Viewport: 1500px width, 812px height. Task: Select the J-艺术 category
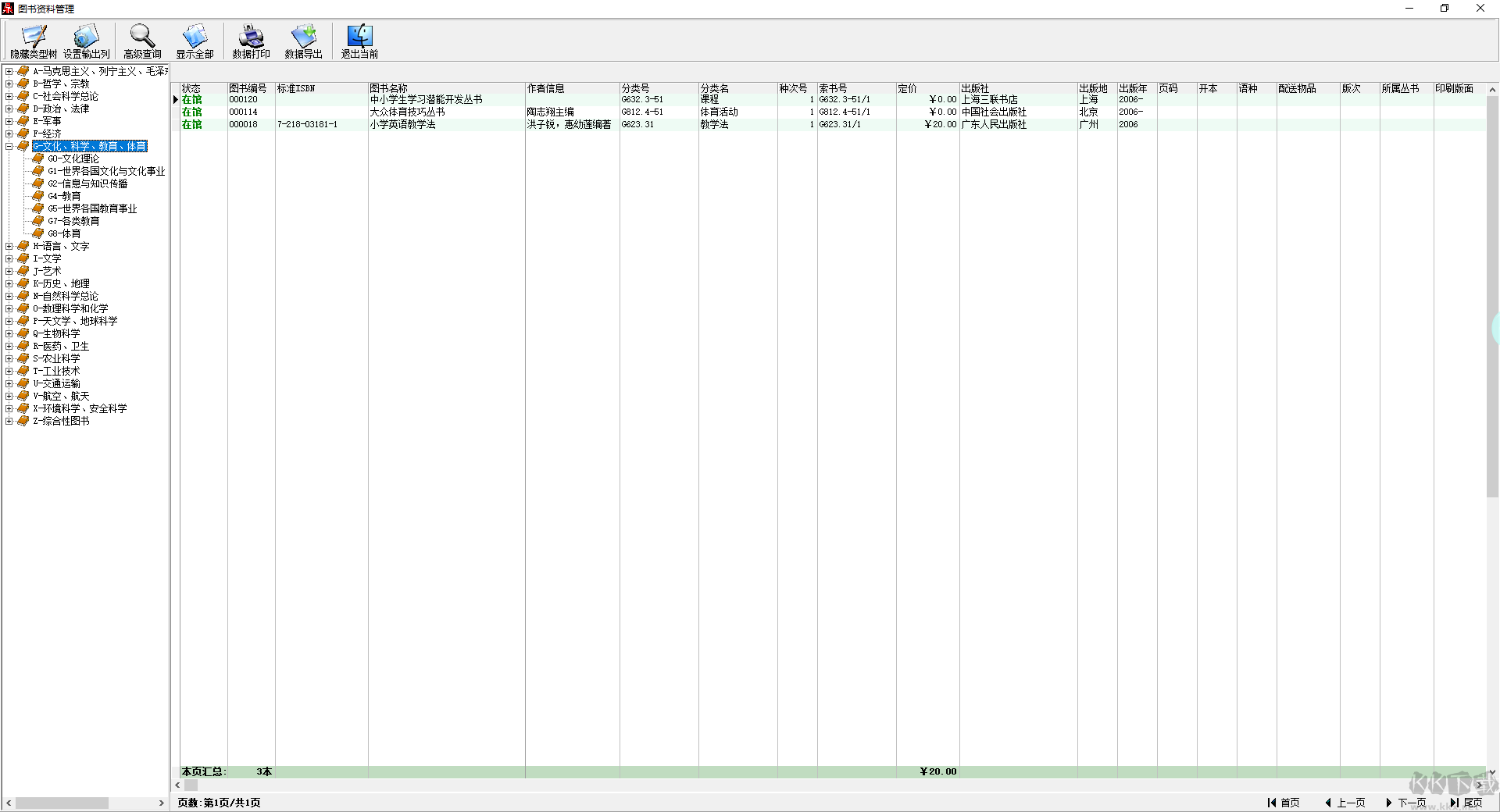[x=47, y=271]
